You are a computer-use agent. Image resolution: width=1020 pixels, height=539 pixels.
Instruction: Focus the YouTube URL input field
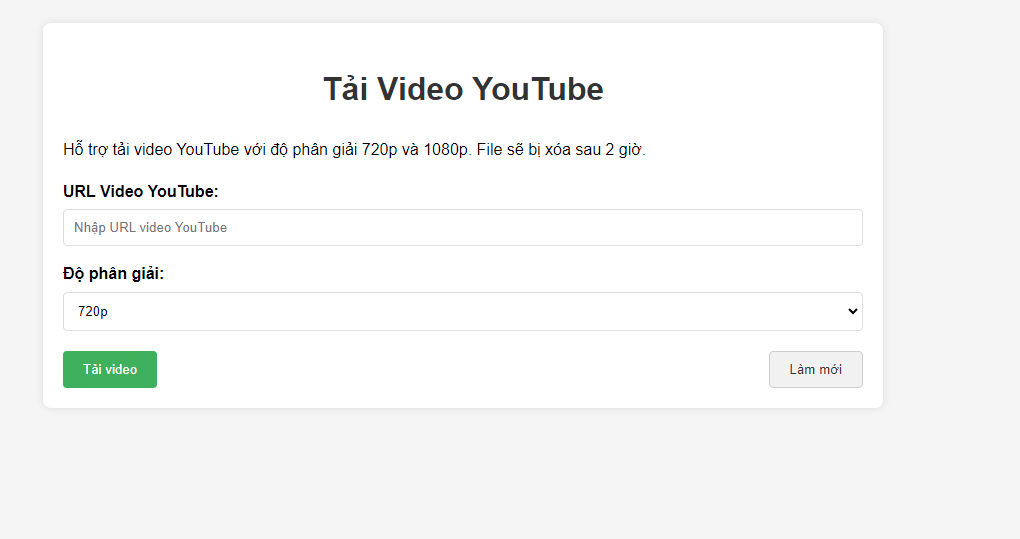(462, 227)
